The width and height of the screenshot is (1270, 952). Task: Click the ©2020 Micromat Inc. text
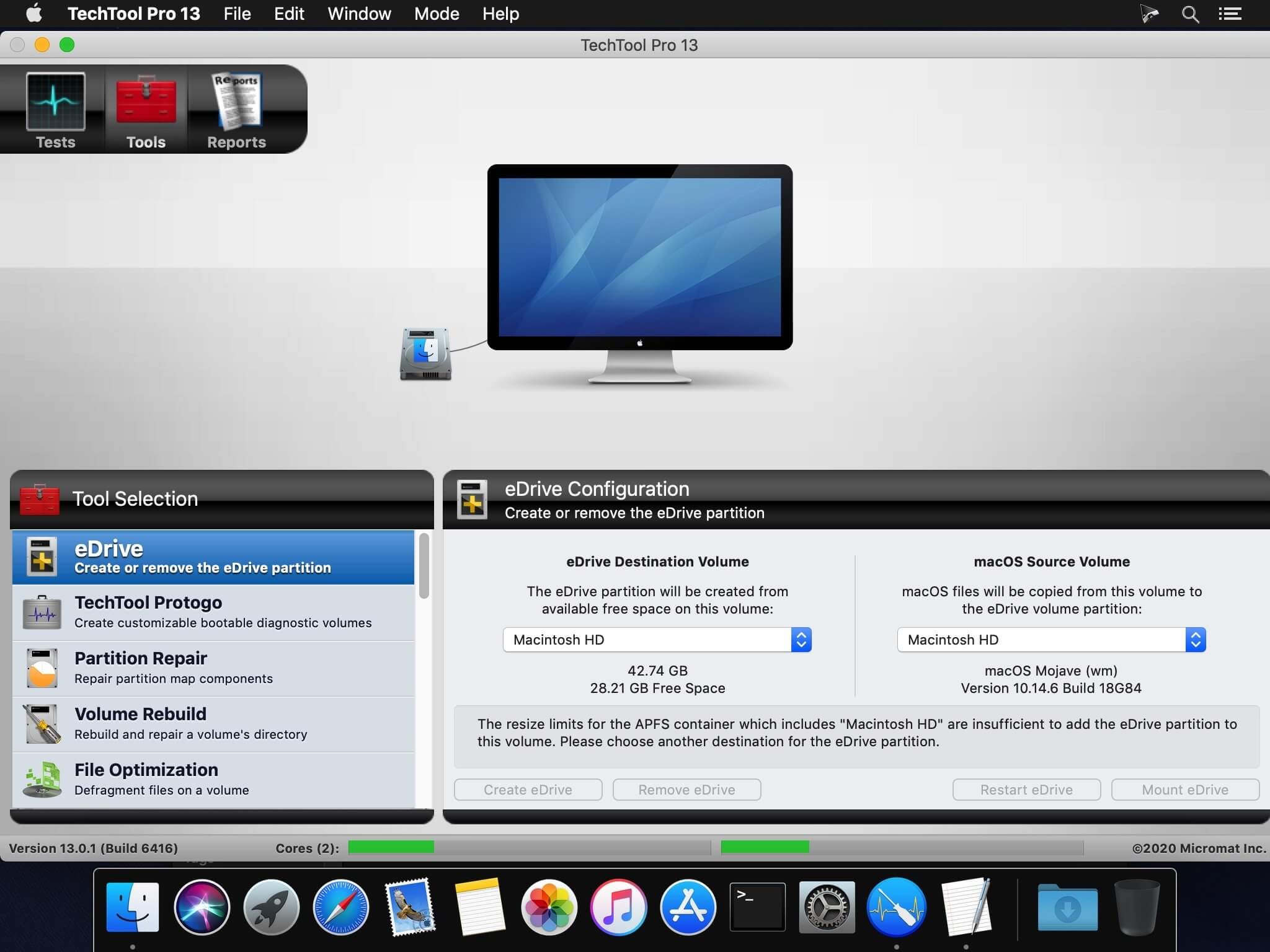(1199, 848)
